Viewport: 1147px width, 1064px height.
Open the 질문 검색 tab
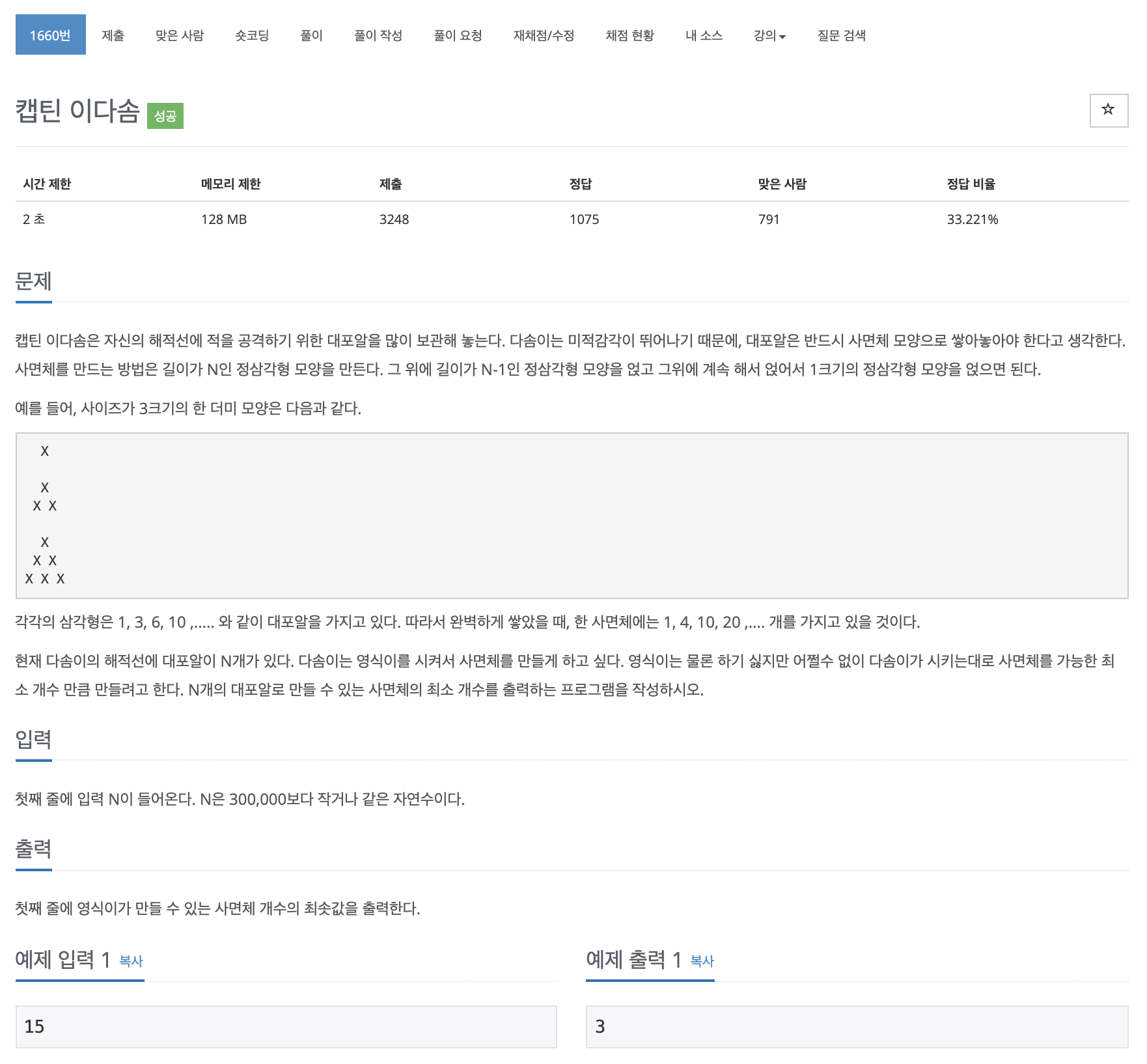[842, 35]
